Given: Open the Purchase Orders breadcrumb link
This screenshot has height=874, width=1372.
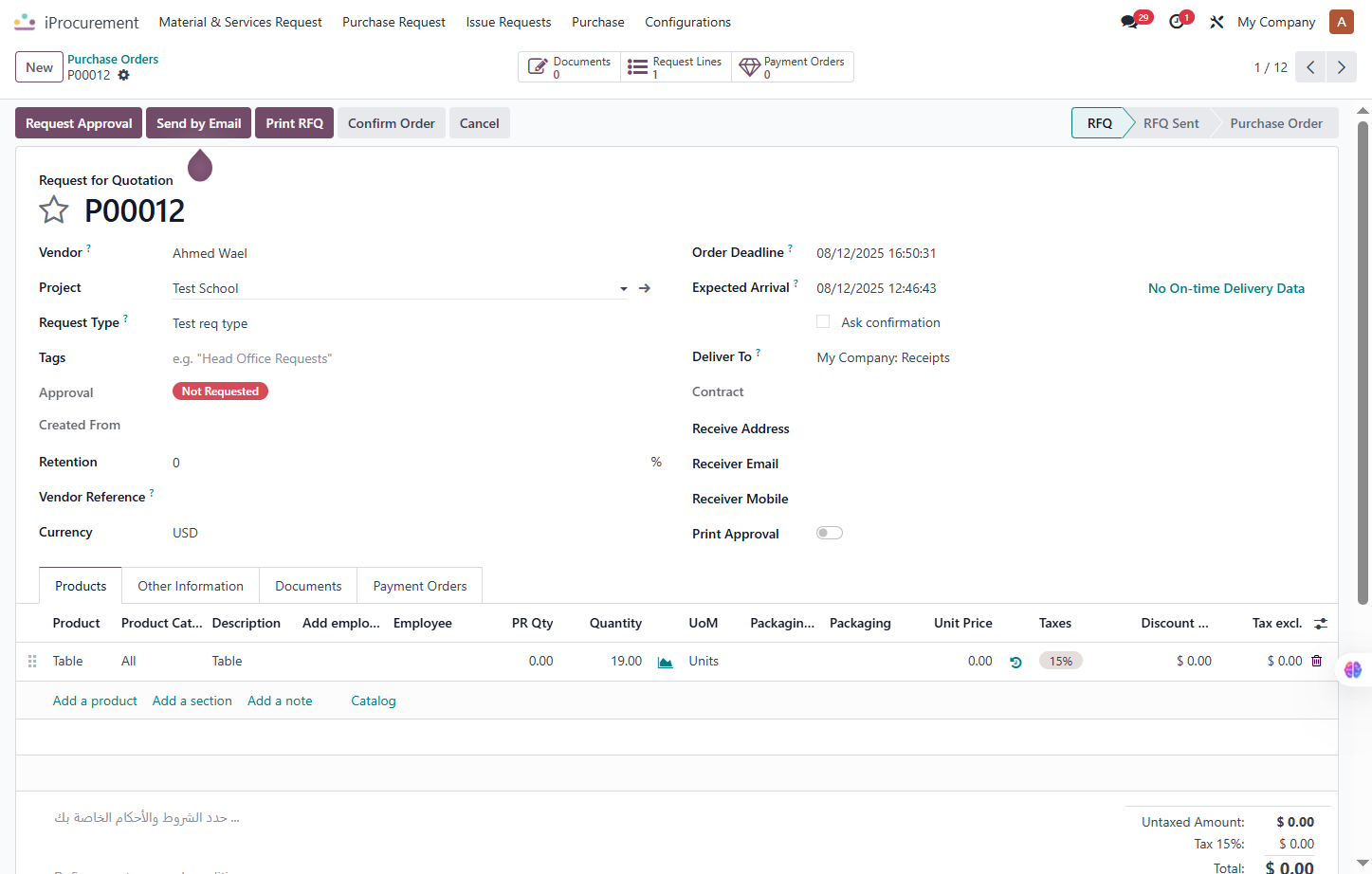Looking at the screenshot, I should pyautogui.click(x=113, y=59).
